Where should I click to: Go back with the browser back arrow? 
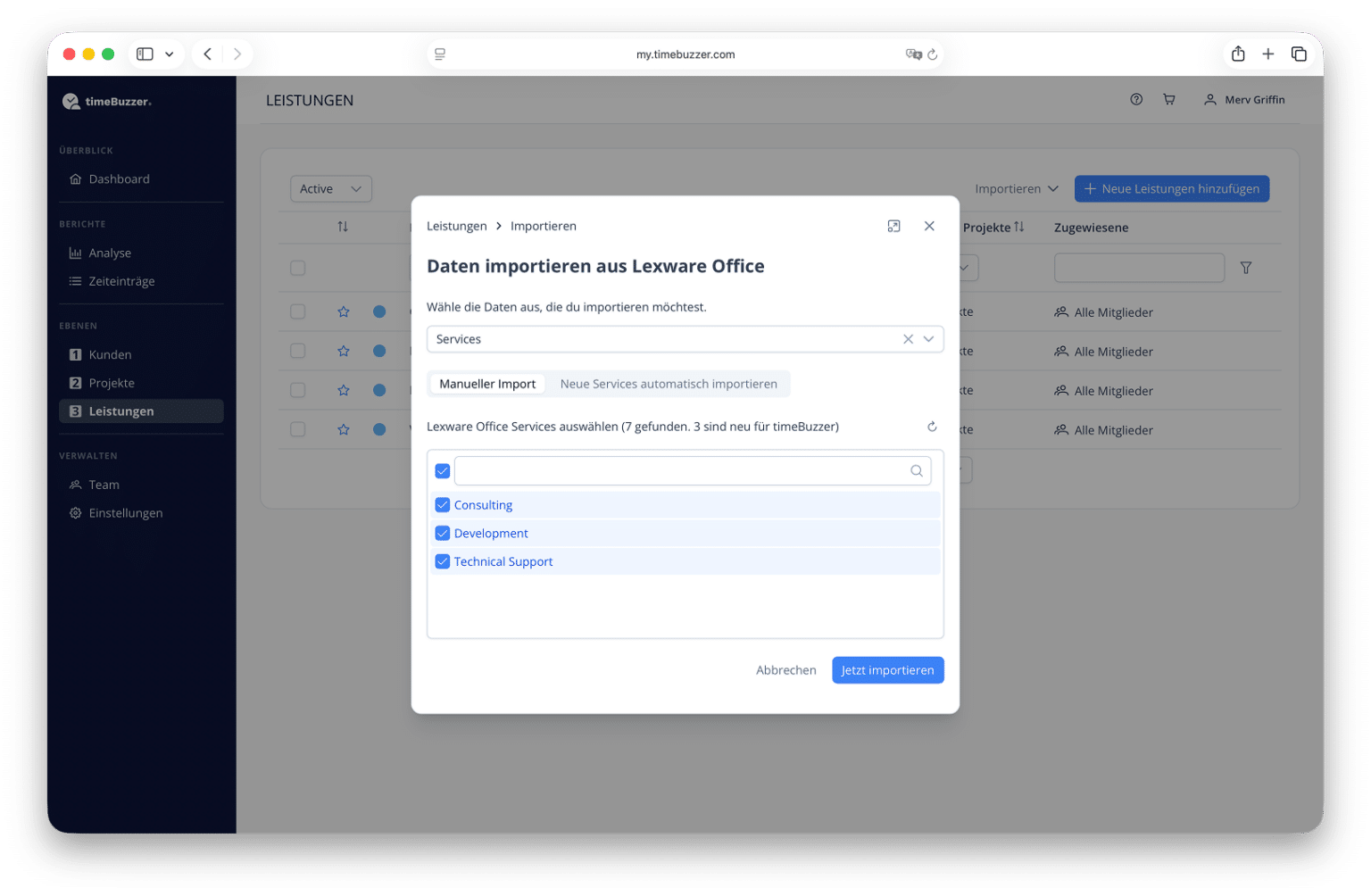pos(207,54)
